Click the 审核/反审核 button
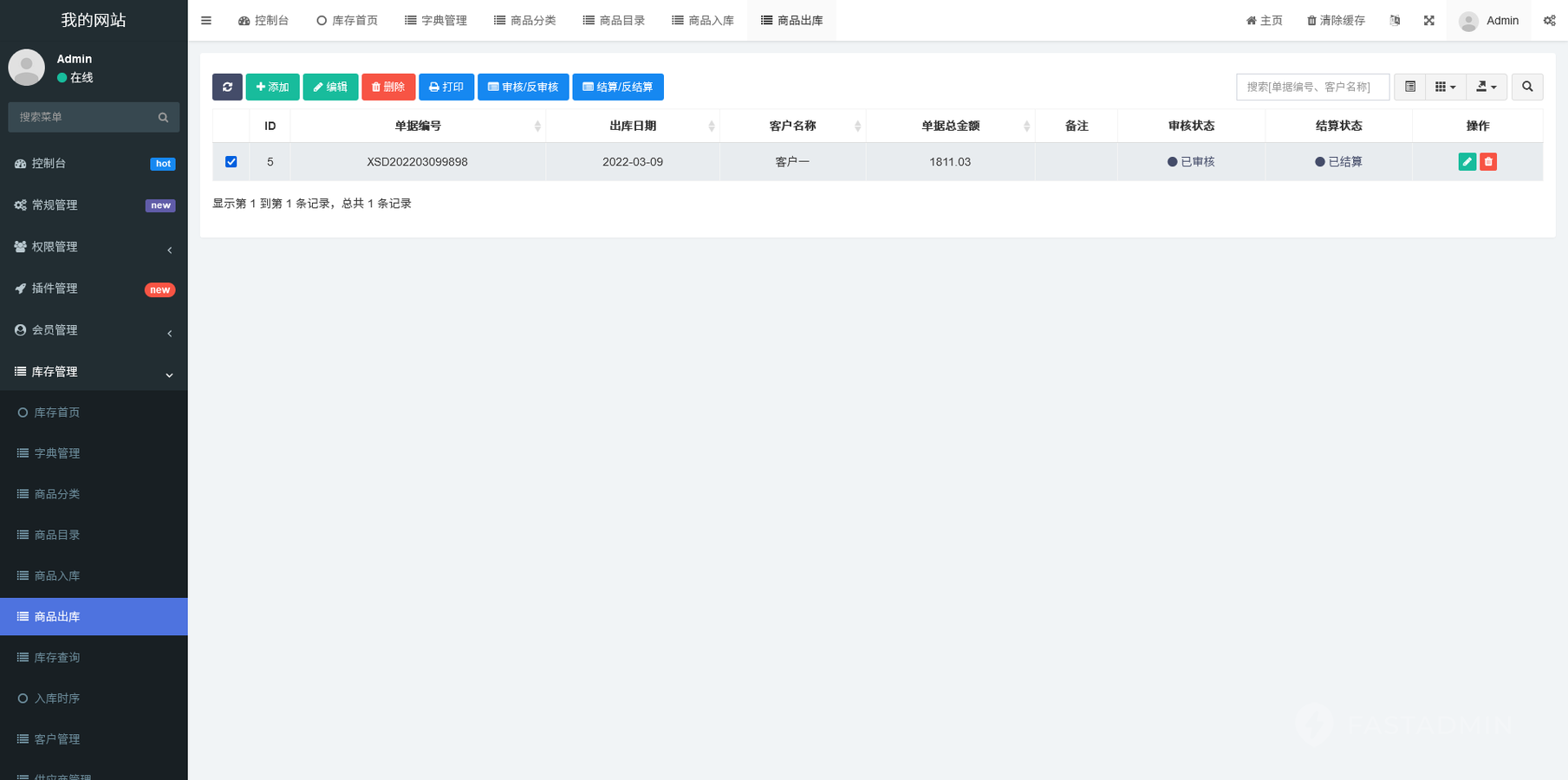This screenshot has width=1568, height=780. pos(523,87)
